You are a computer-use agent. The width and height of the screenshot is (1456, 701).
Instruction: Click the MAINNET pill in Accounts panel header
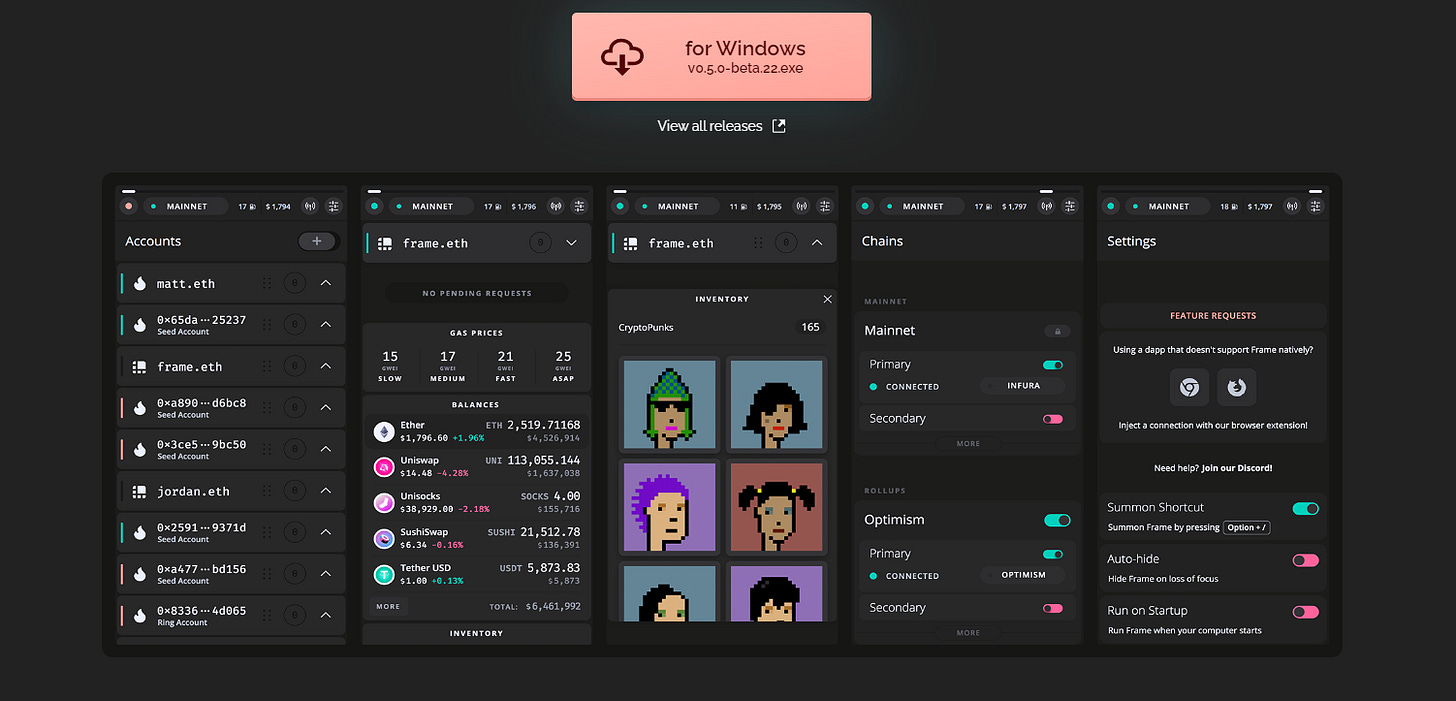pyautogui.click(x=186, y=207)
